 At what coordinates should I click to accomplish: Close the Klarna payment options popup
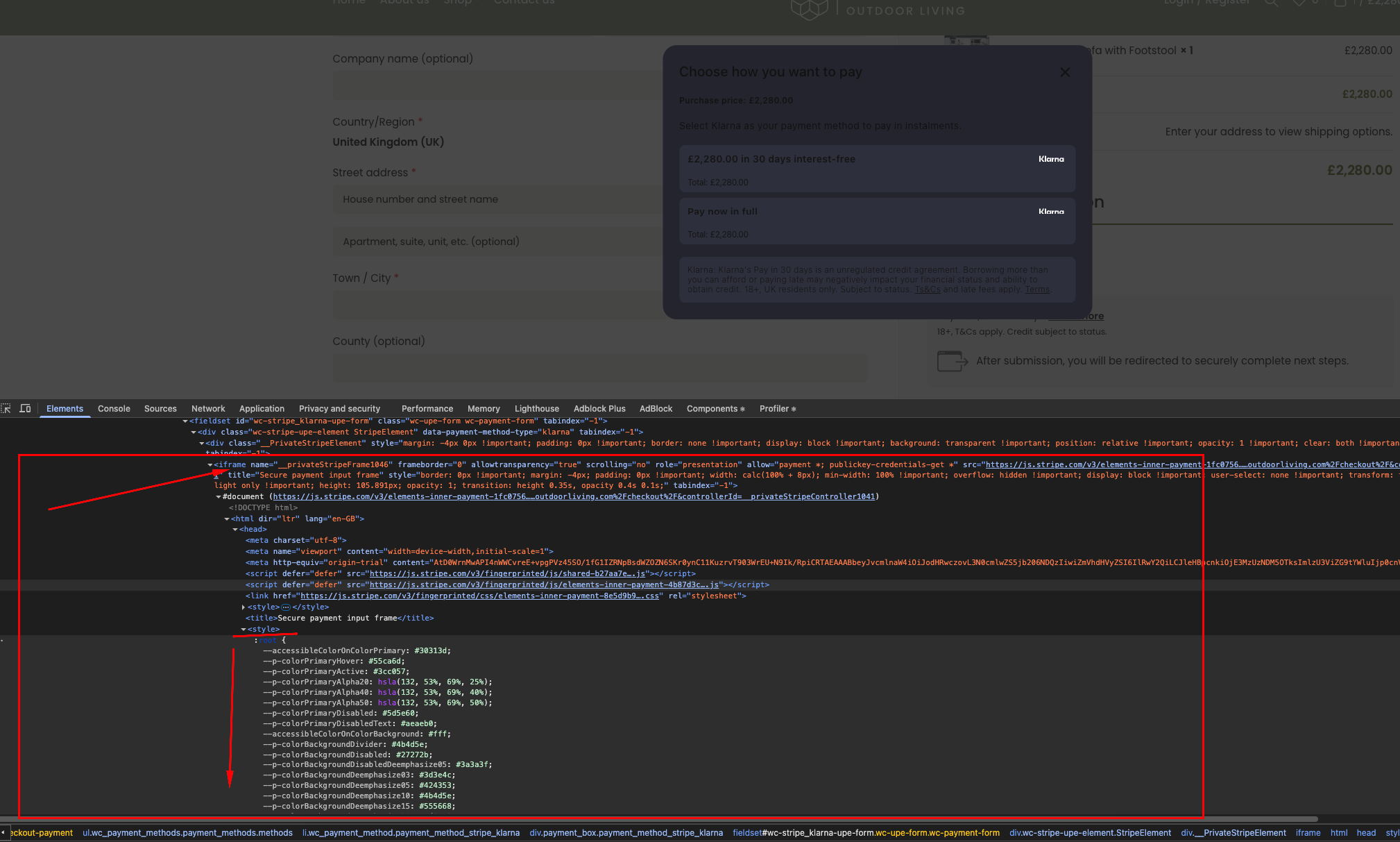[x=1065, y=72]
